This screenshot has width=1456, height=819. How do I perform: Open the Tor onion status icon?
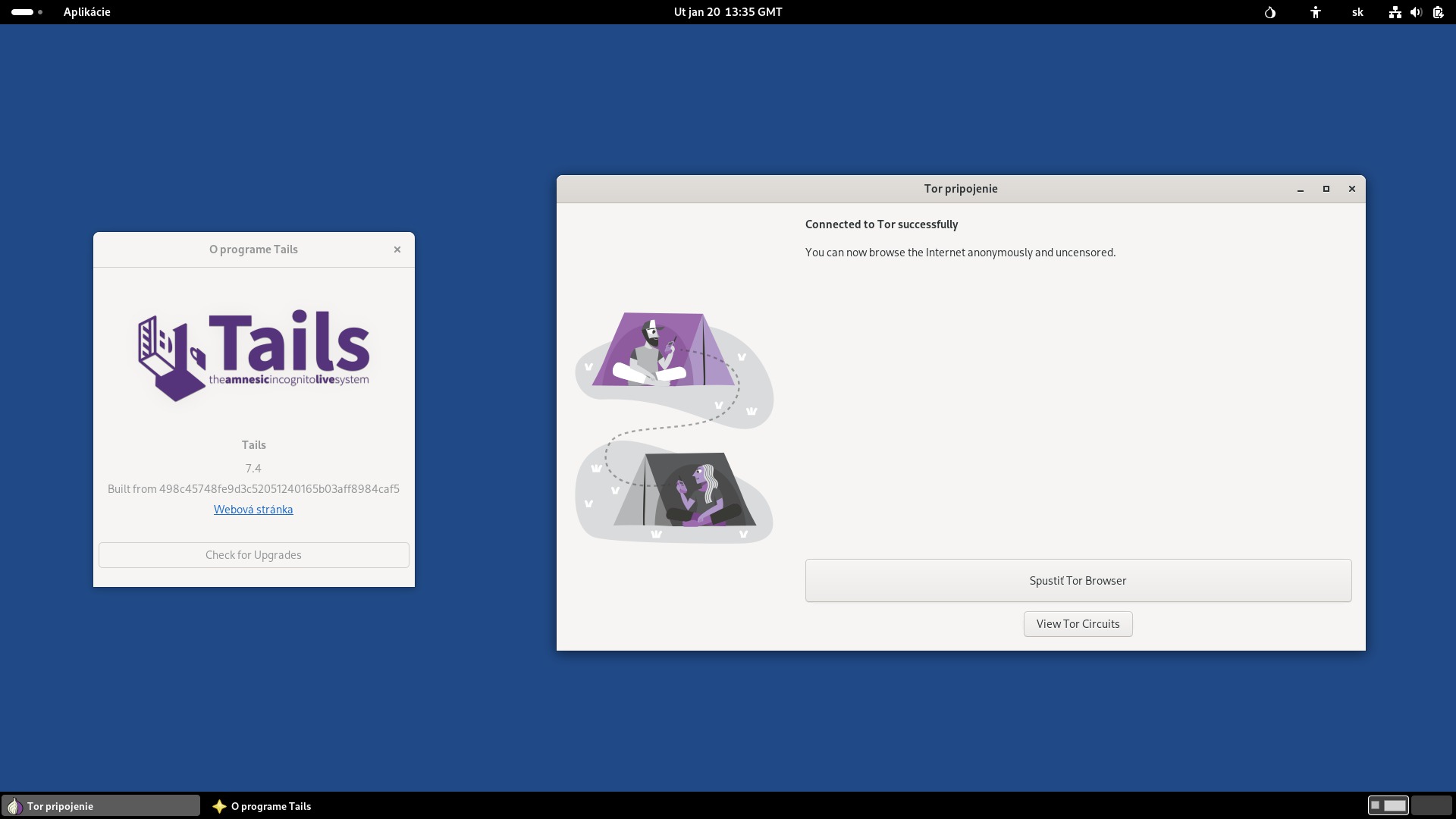[x=1270, y=12]
